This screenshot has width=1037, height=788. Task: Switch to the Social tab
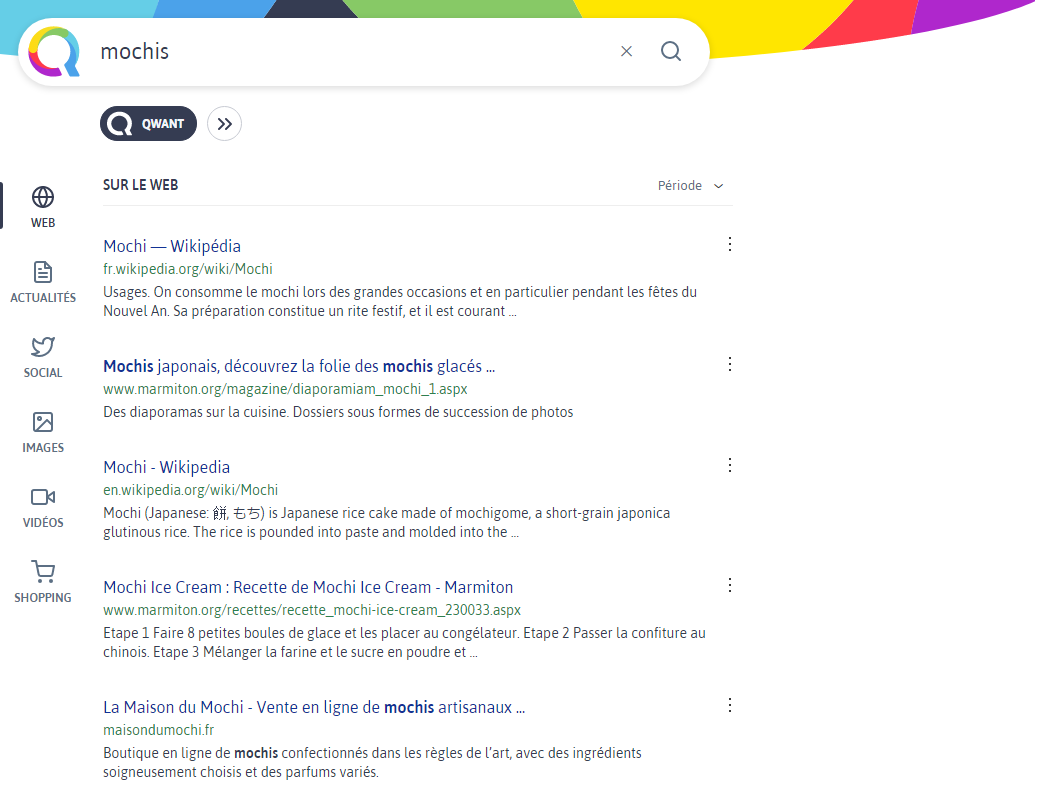coord(43,357)
